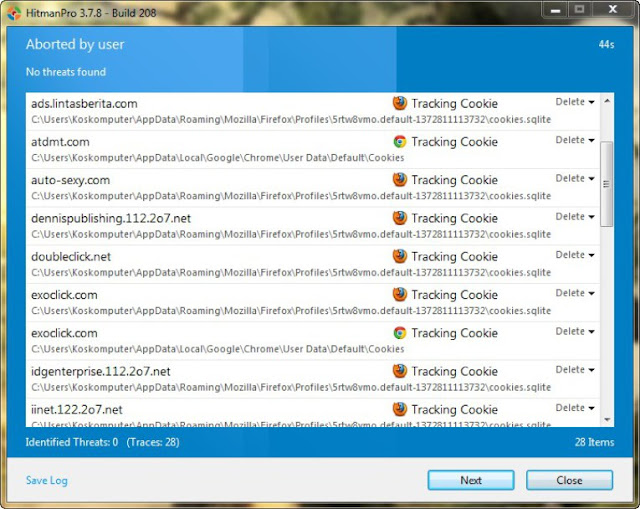Screen dimensions: 640x509
Task: Click Chrome Cookies path under atdmt.com
Action: pyautogui.click(x=218, y=158)
